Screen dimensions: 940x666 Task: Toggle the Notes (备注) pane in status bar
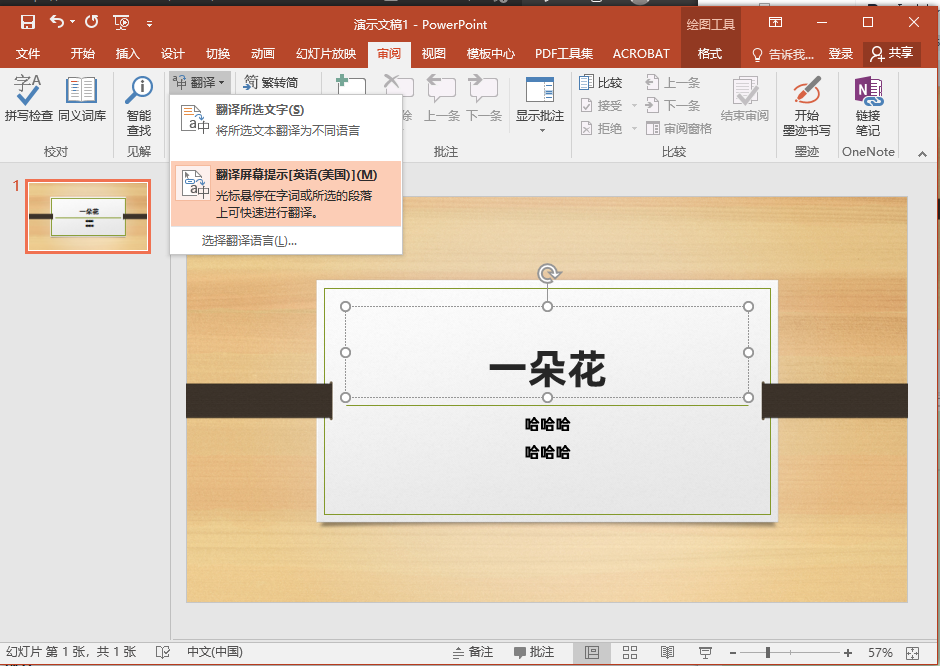point(473,652)
